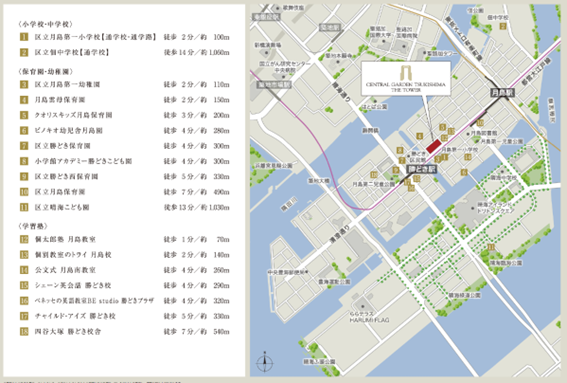Screen dimensions: 567x383
Task: Click the HARUMI FLAG label on the map
Action: pyautogui.click(x=369, y=320)
